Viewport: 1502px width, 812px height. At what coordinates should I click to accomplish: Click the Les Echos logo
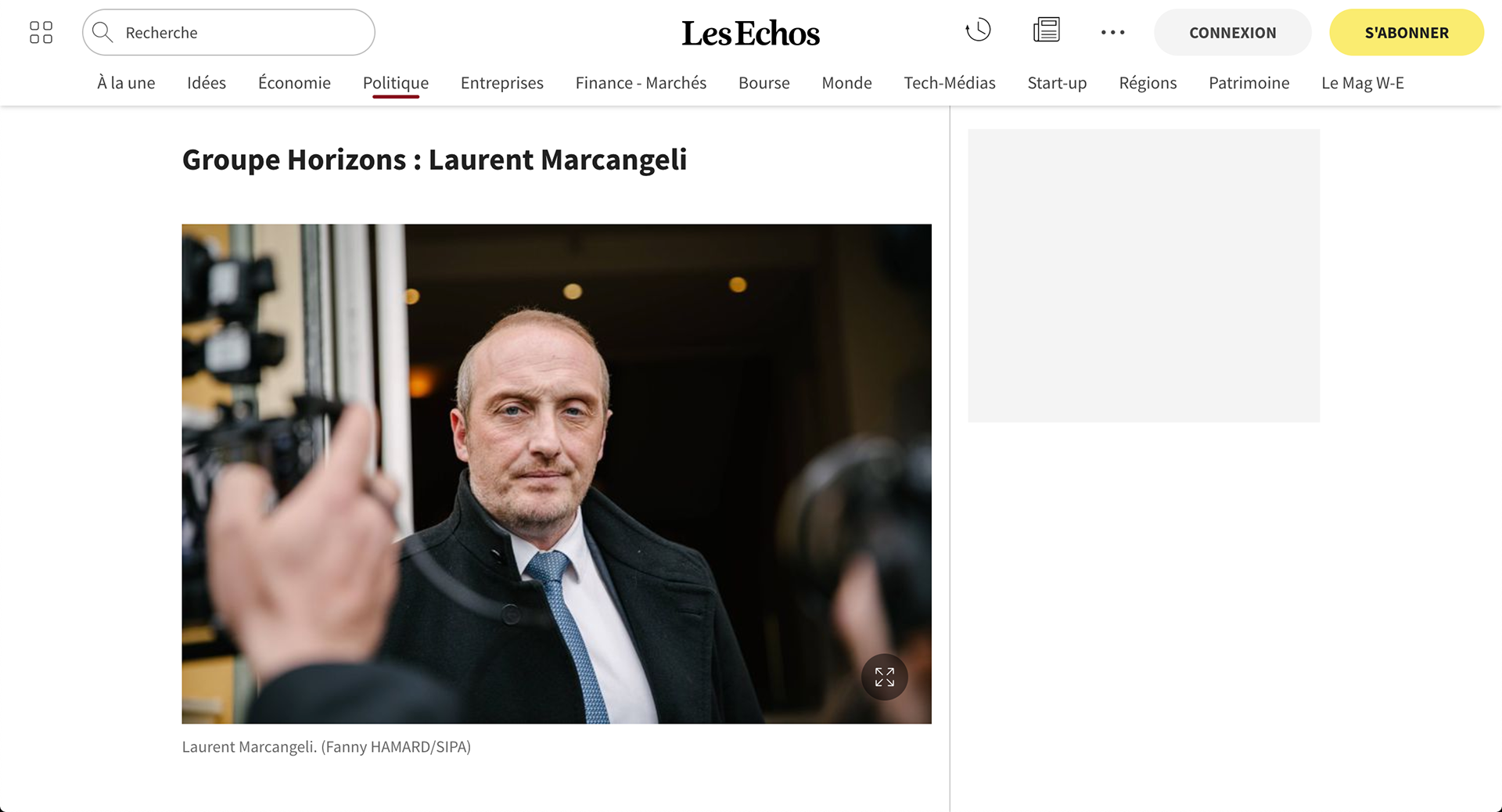coord(750,33)
